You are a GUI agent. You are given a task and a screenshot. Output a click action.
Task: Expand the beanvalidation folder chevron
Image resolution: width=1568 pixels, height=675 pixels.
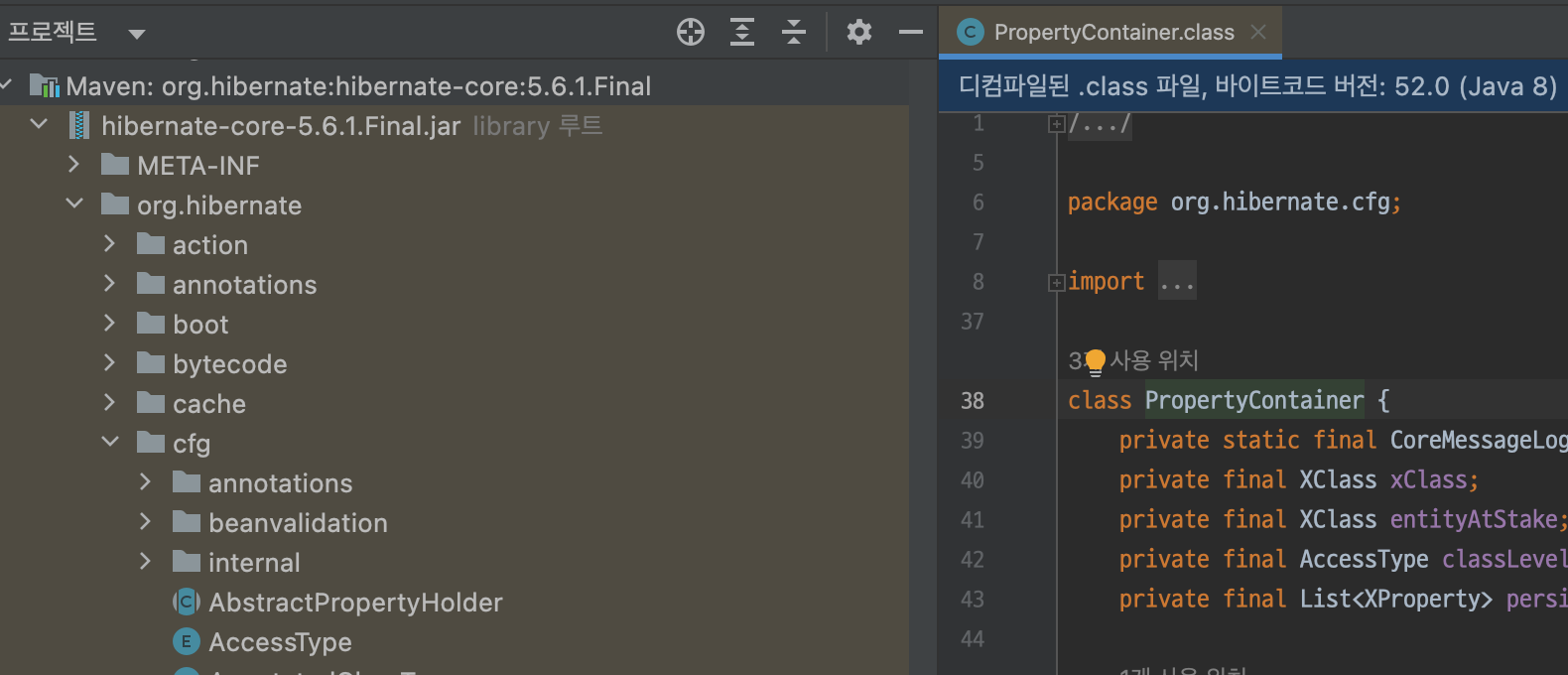pos(145,522)
